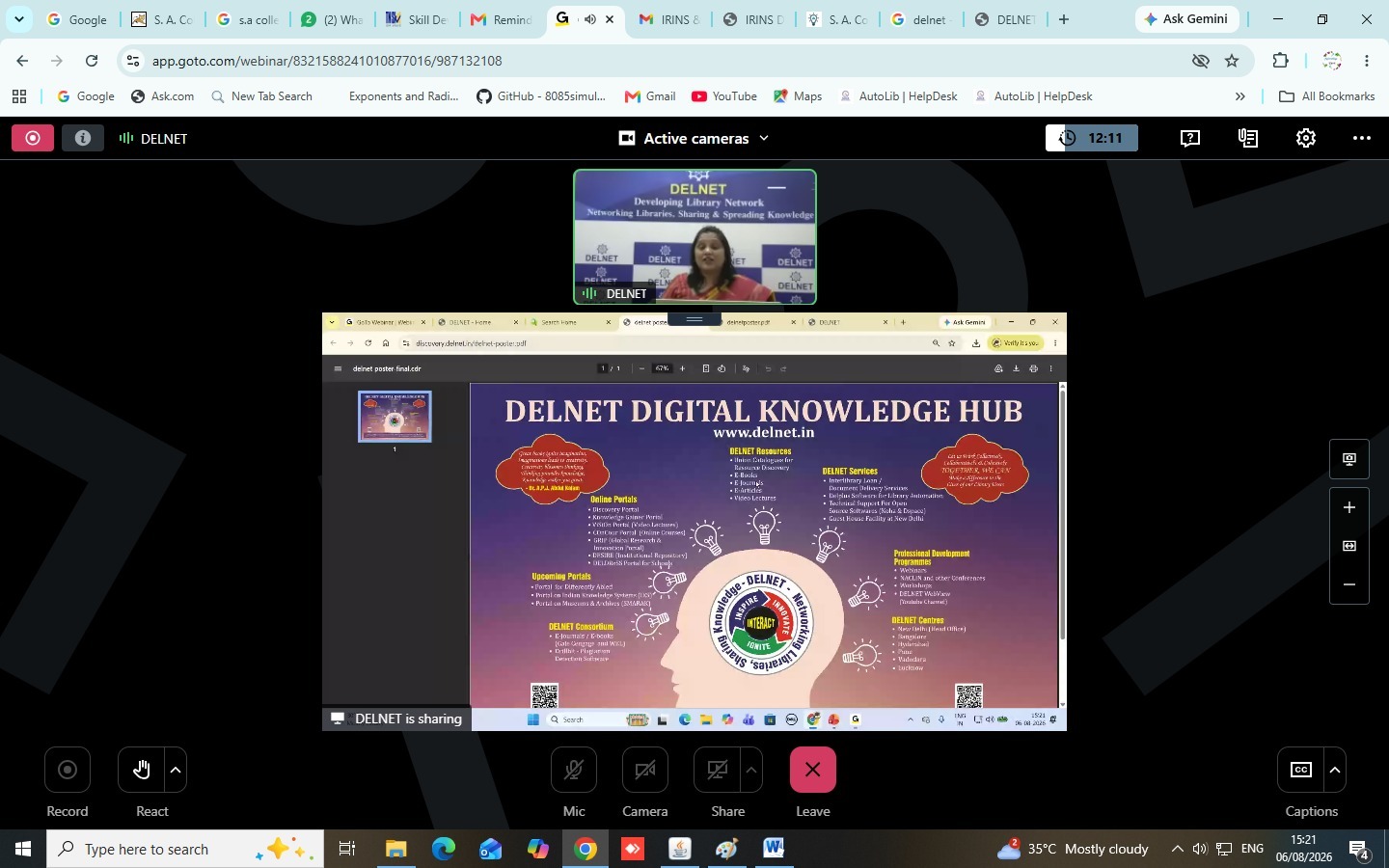Bookmark this page with the star icon
The width and height of the screenshot is (1389, 868).
1232,61
